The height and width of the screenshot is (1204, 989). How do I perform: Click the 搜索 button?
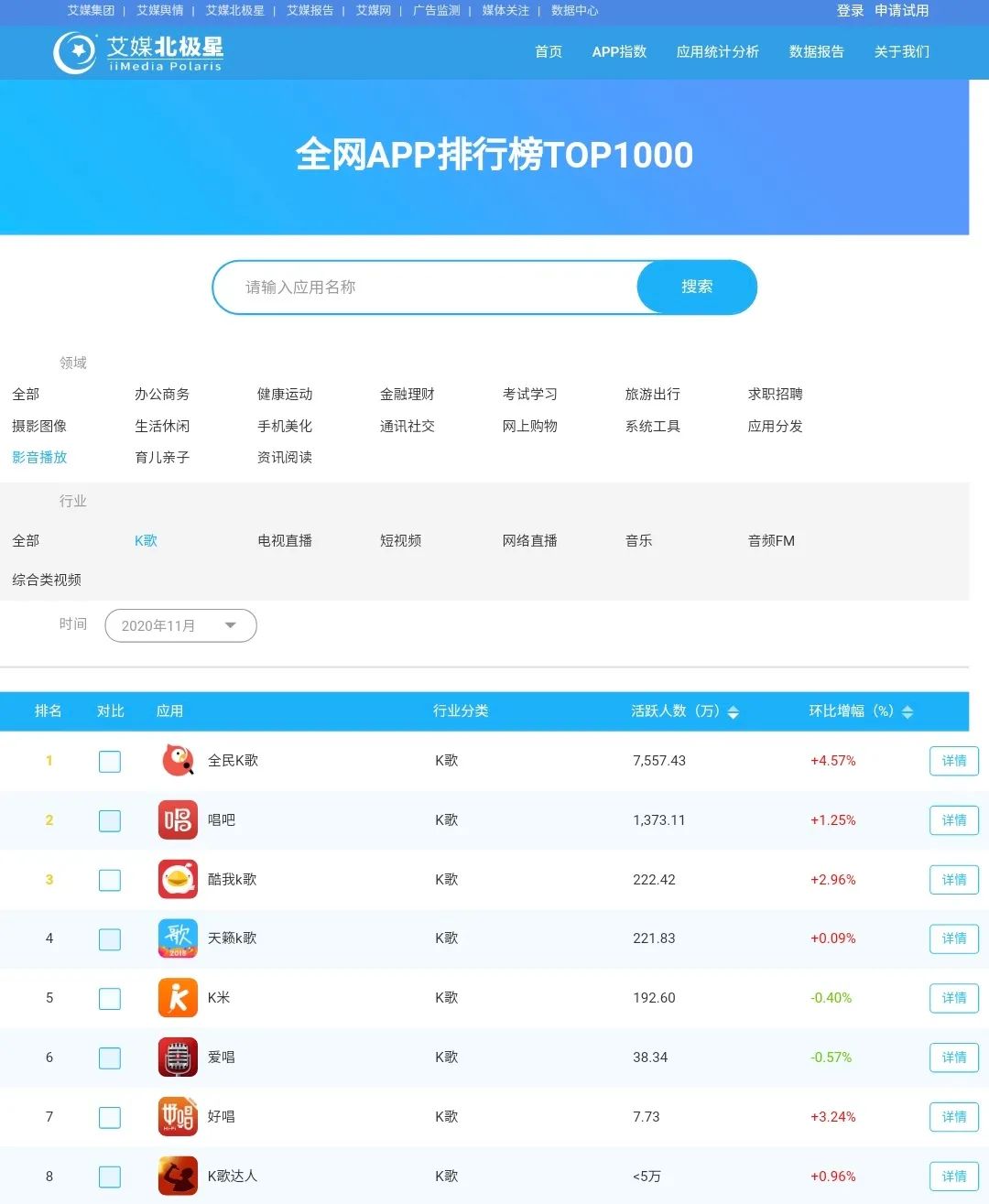tap(697, 287)
